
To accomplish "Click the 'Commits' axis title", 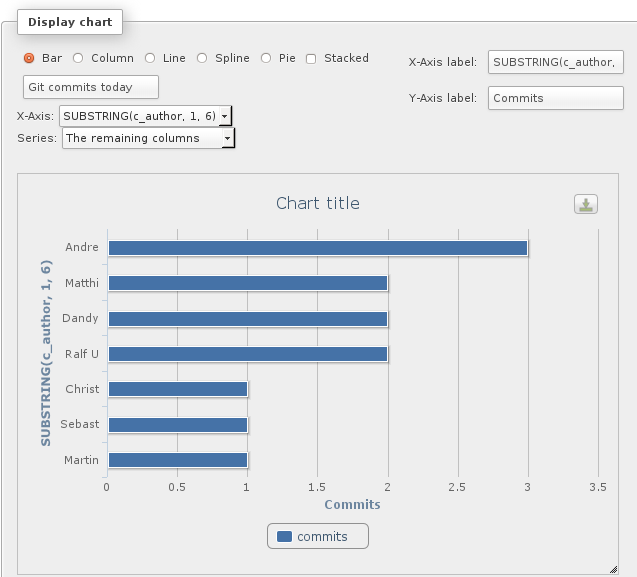I will click(352, 505).
